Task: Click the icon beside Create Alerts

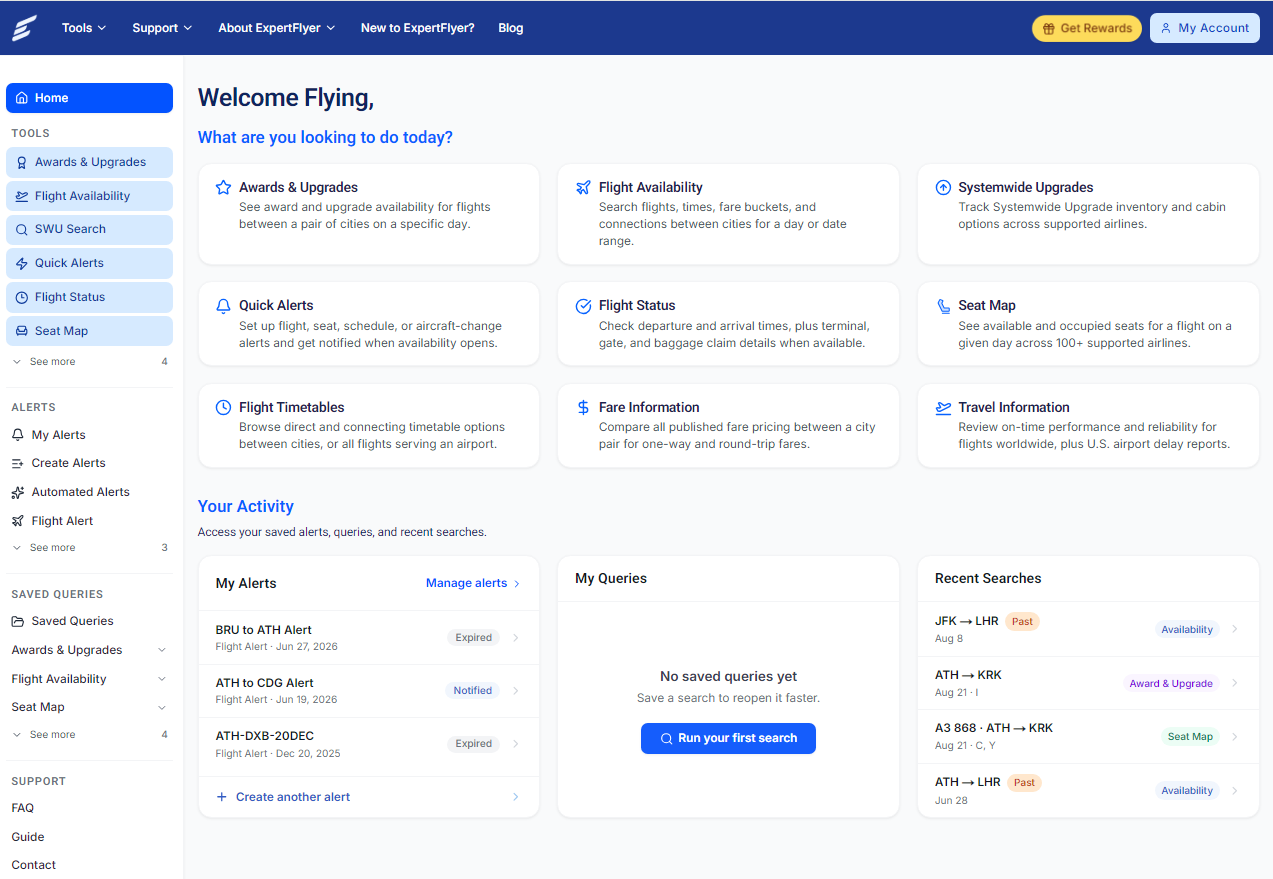Action: point(17,463)
